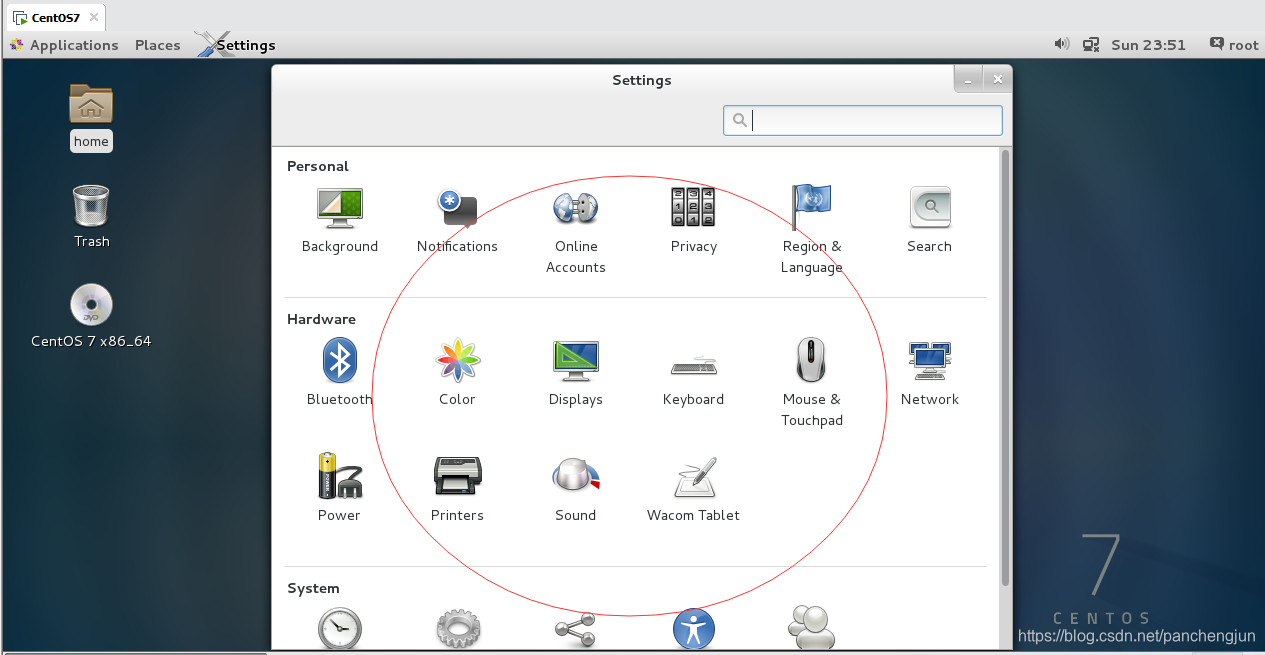Open the Privacy settings

tap(693, 221)
